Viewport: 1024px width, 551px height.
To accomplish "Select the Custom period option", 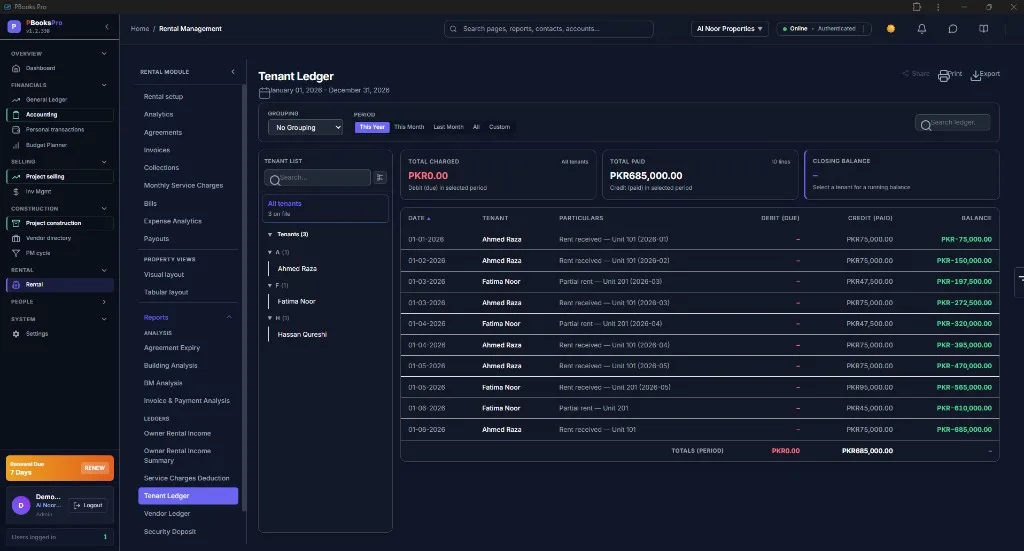I will tap(500, 127).
